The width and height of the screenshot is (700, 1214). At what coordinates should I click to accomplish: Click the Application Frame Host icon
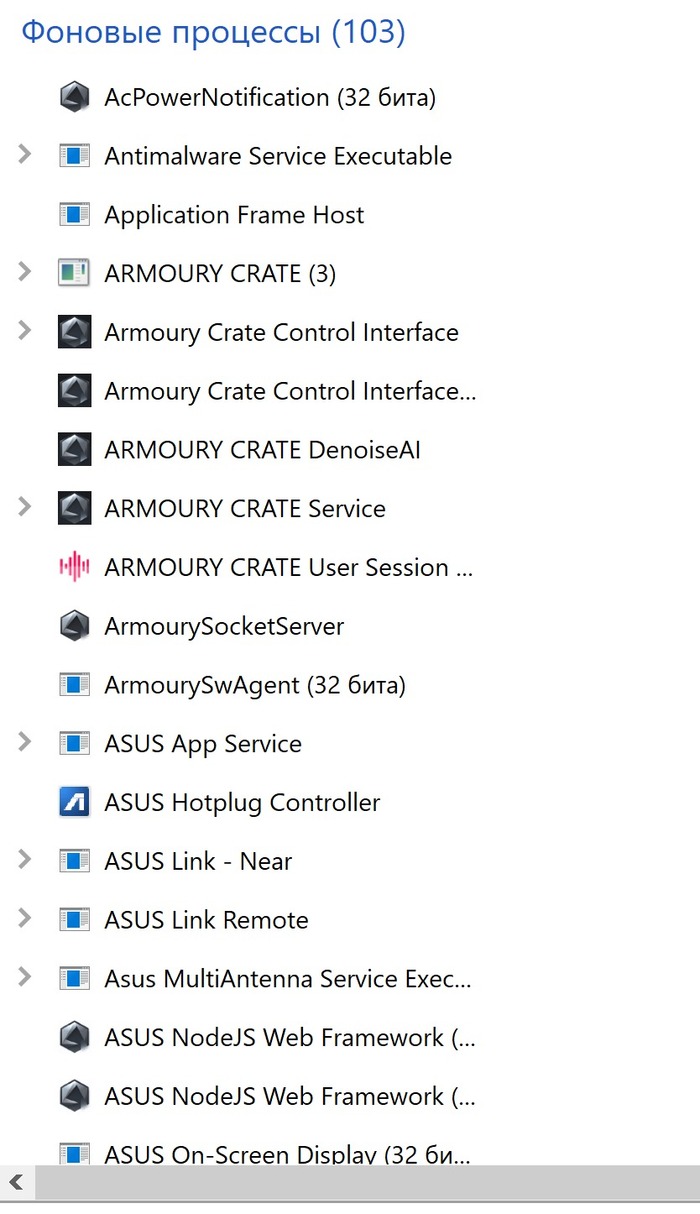tap(75, 215)
